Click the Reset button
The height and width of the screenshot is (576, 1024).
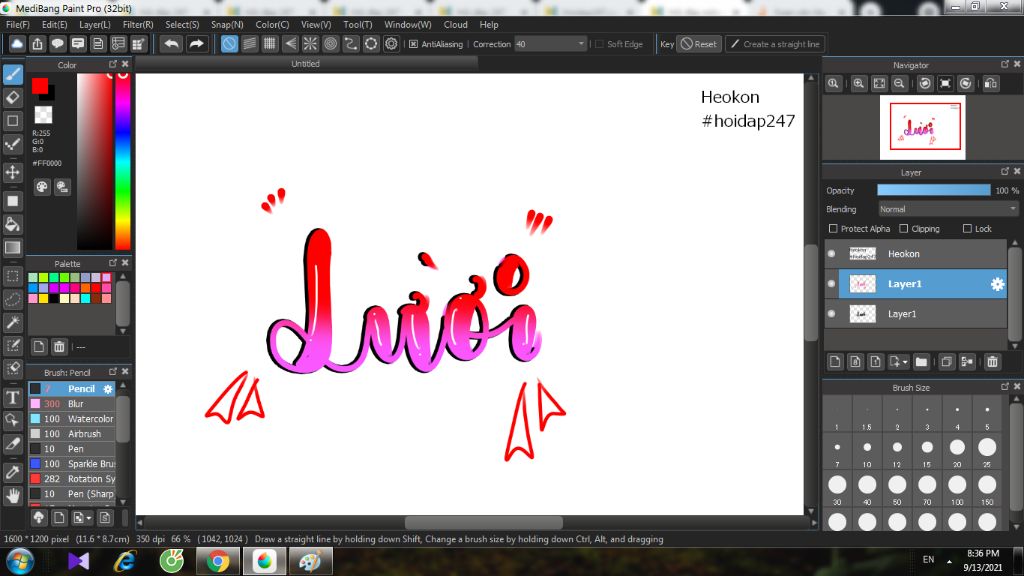coord(699,44)
